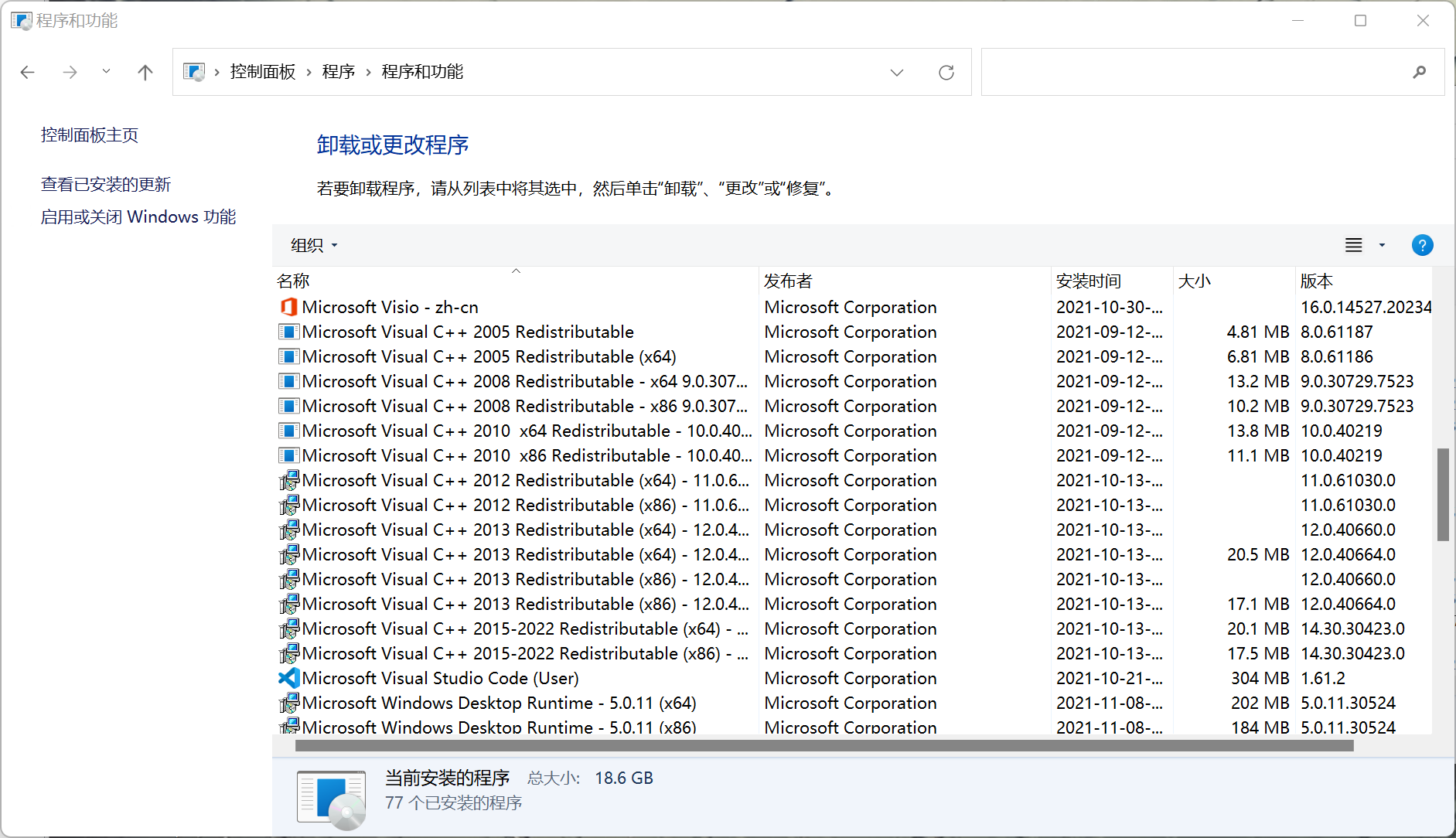Click the search input box
The image size is (1456, 838).
[x=1212, y=72]
